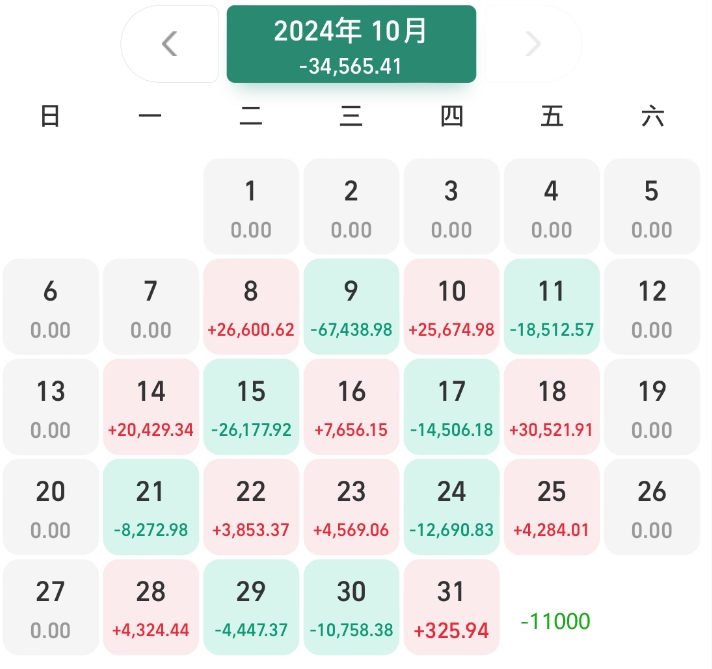View October 24 entry -12,690.83

pos(452,507)
